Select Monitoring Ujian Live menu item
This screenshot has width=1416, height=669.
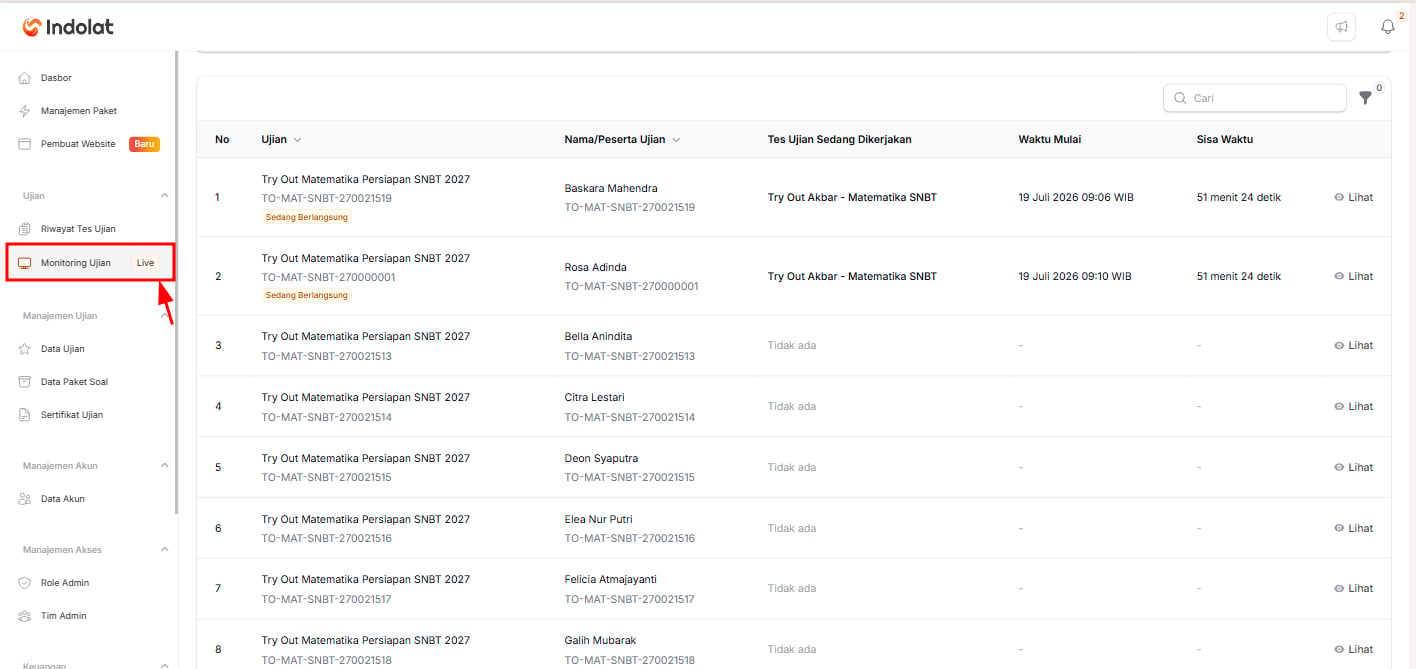[x=90, y=263]
